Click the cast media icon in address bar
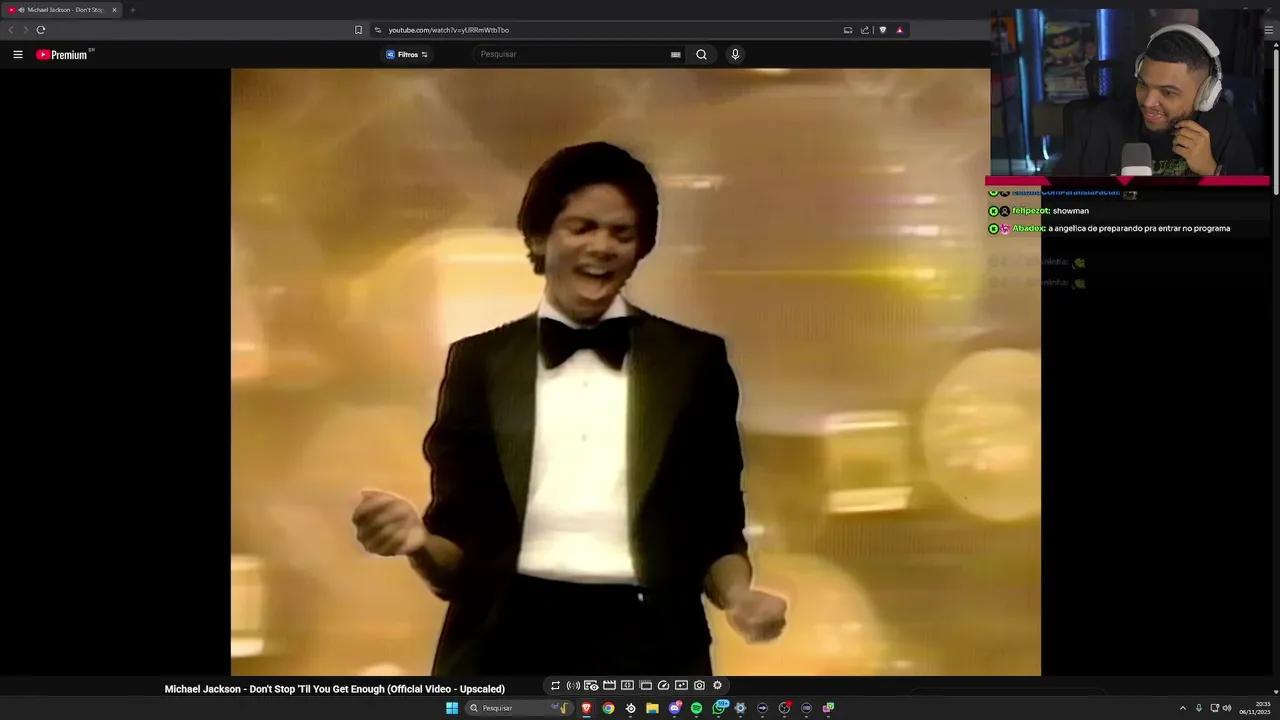The width and height of the screenshot is (1280, 720). (848, 30)
